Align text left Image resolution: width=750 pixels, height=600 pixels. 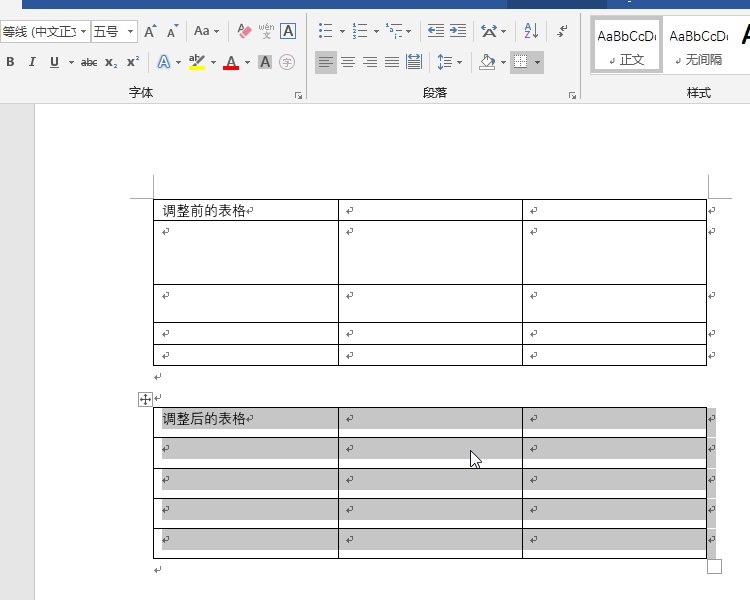[x=326, y=62]
